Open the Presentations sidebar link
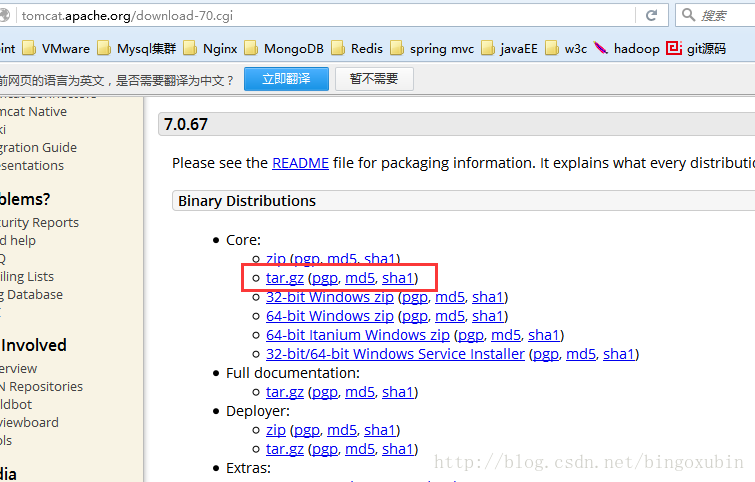The height and width of the screenshot is (482, 755). click(x=32, y=166)
